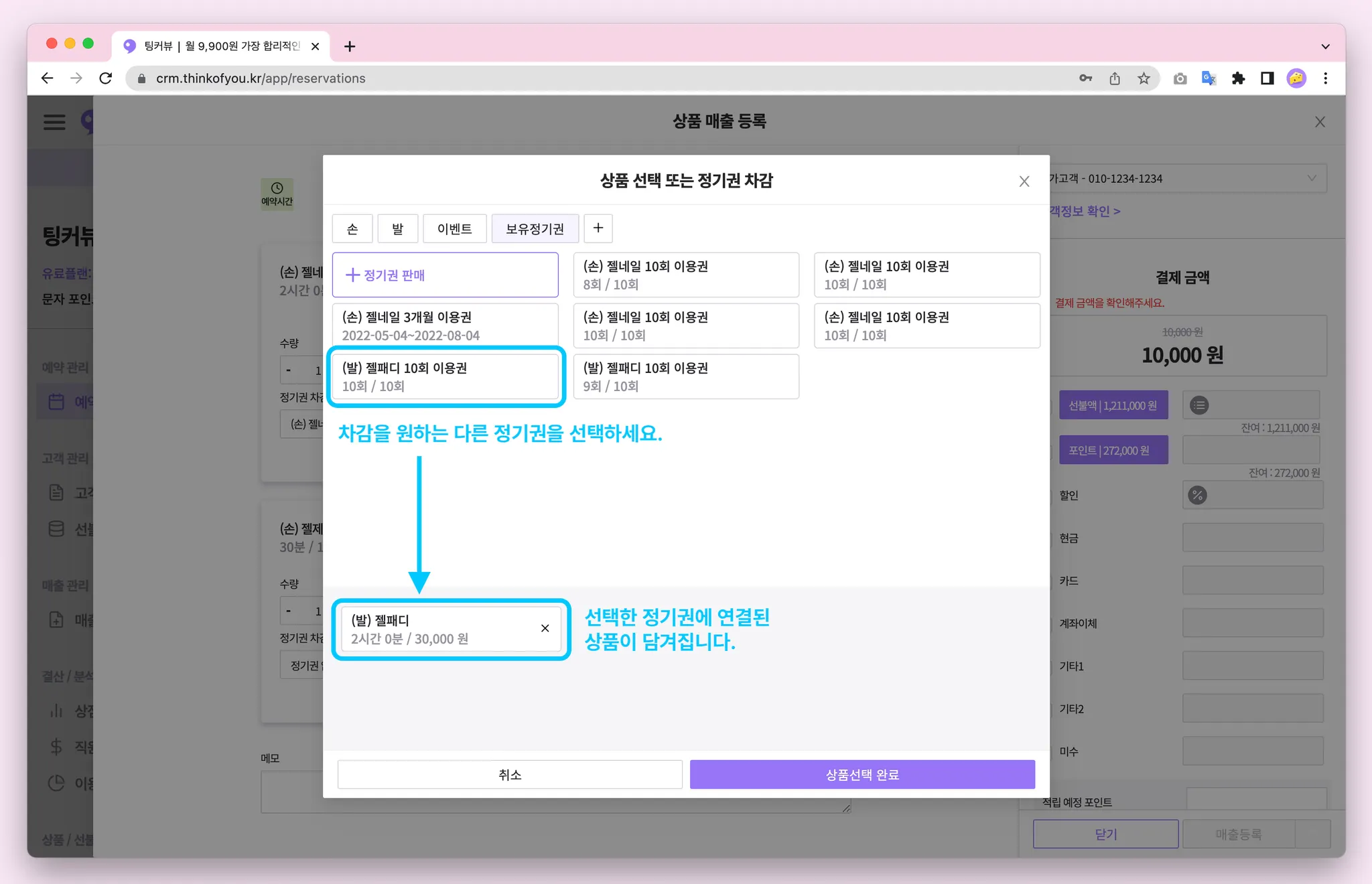Select the (발) 젤패디 10회 이용권 9회/10회
The height and width of the screenshot is (884, 1372).
click(685, 377)
